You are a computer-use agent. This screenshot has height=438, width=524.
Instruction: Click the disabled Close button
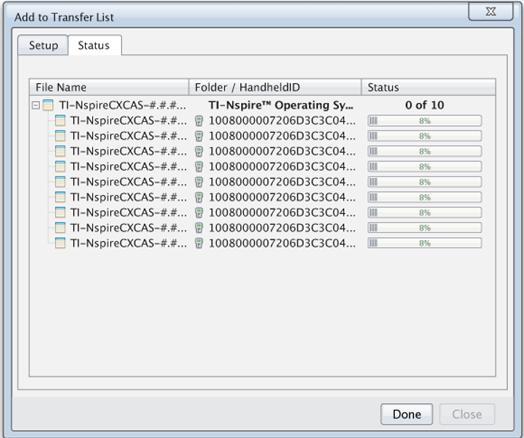(x=467, y=414)
